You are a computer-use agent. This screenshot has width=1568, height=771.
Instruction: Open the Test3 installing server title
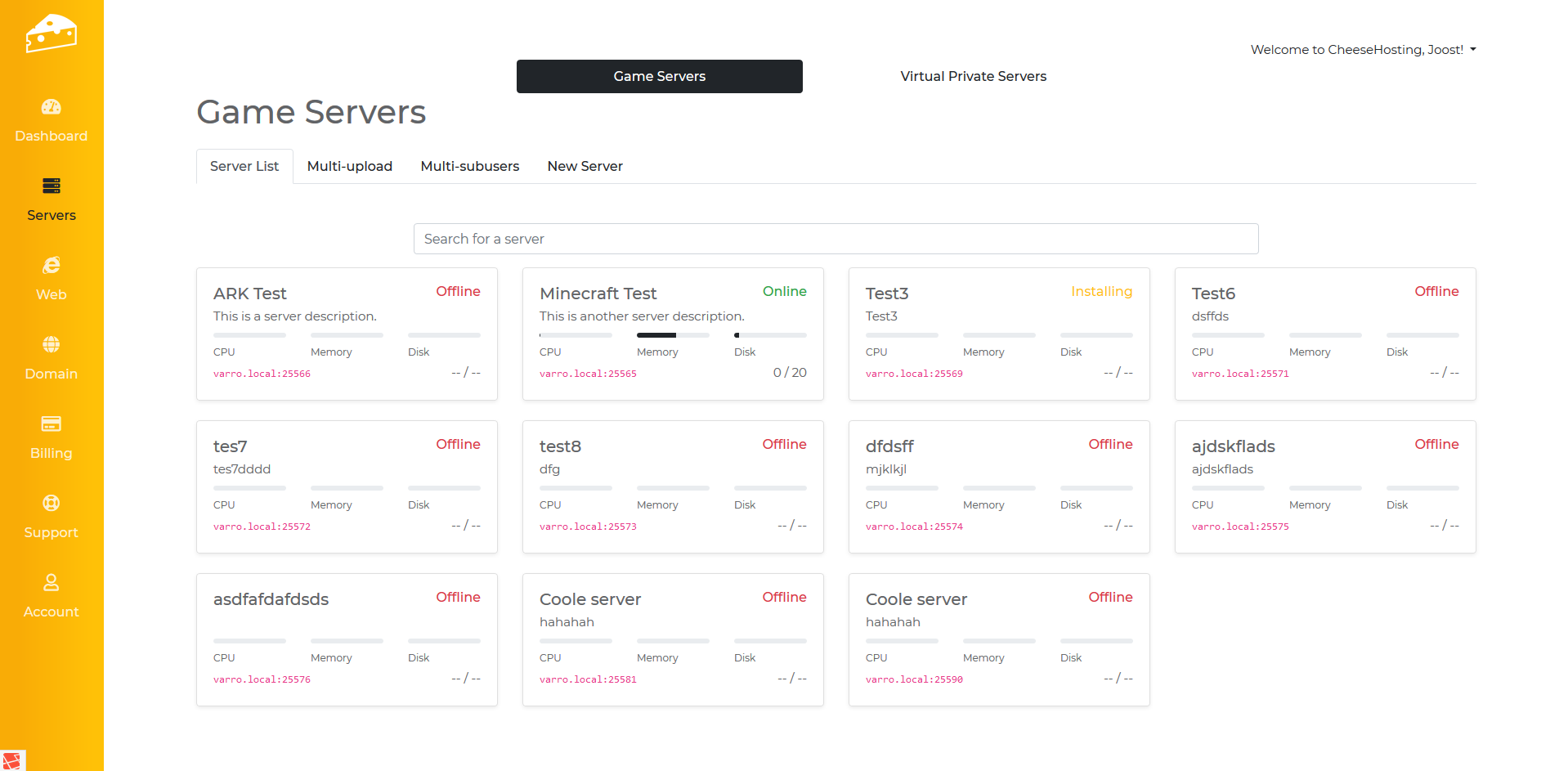pos(887,294)
